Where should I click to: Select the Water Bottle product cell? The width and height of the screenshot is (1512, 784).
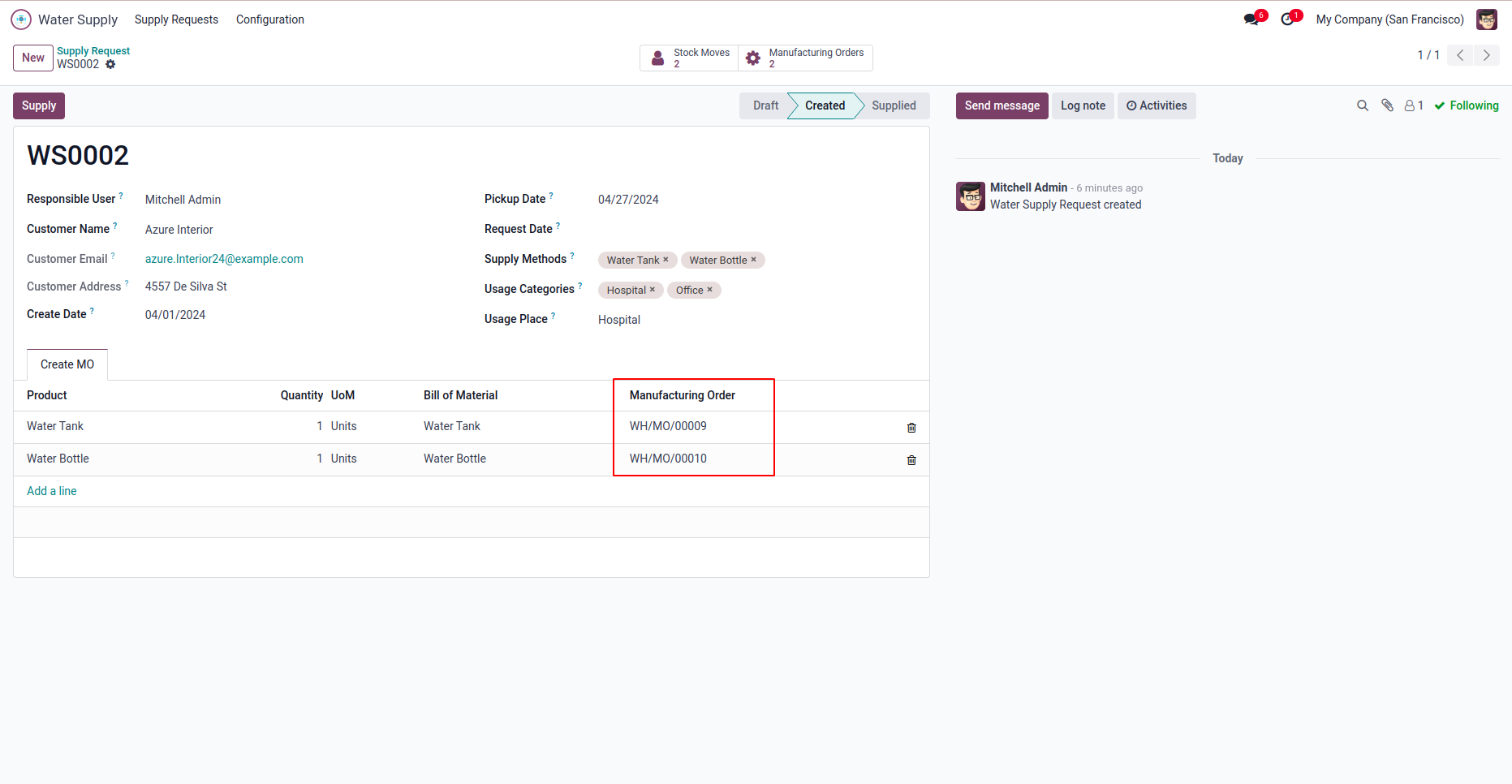58,459
